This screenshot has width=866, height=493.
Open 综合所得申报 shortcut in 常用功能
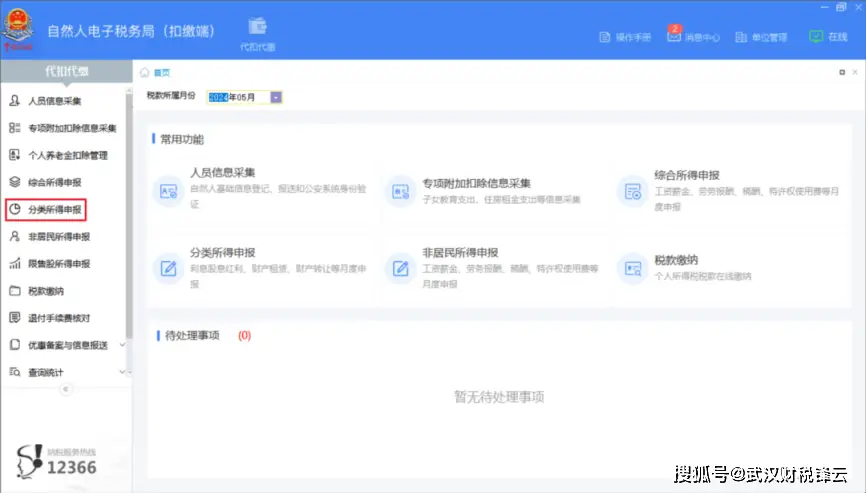point(632,191)
